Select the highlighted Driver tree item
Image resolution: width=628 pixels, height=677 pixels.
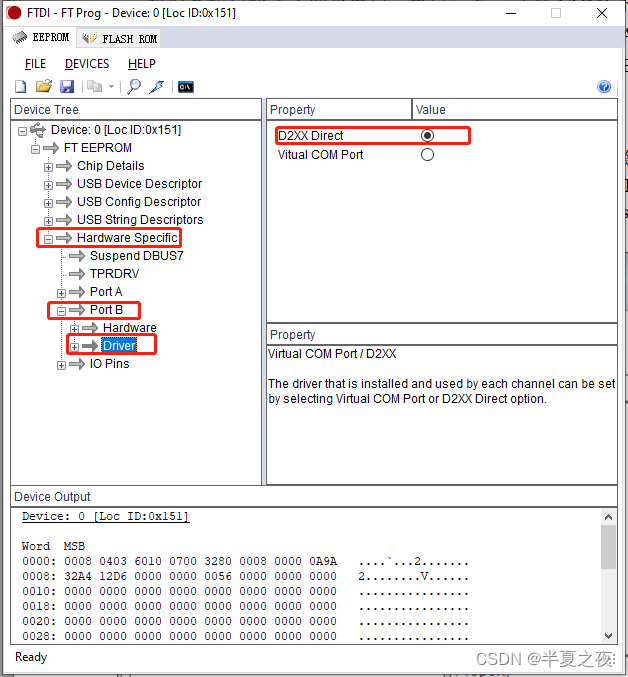tap(119, 346)
